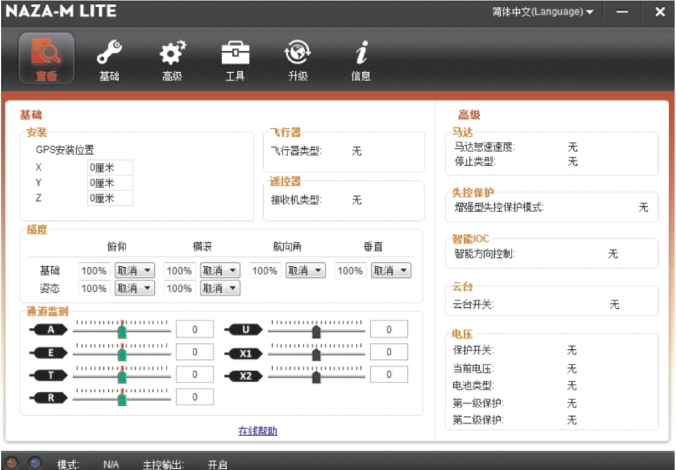The image size is (676, 470).
Task: Open the 工具 toolbox icon
Action: pyautogui.click(x=235, y=57)
